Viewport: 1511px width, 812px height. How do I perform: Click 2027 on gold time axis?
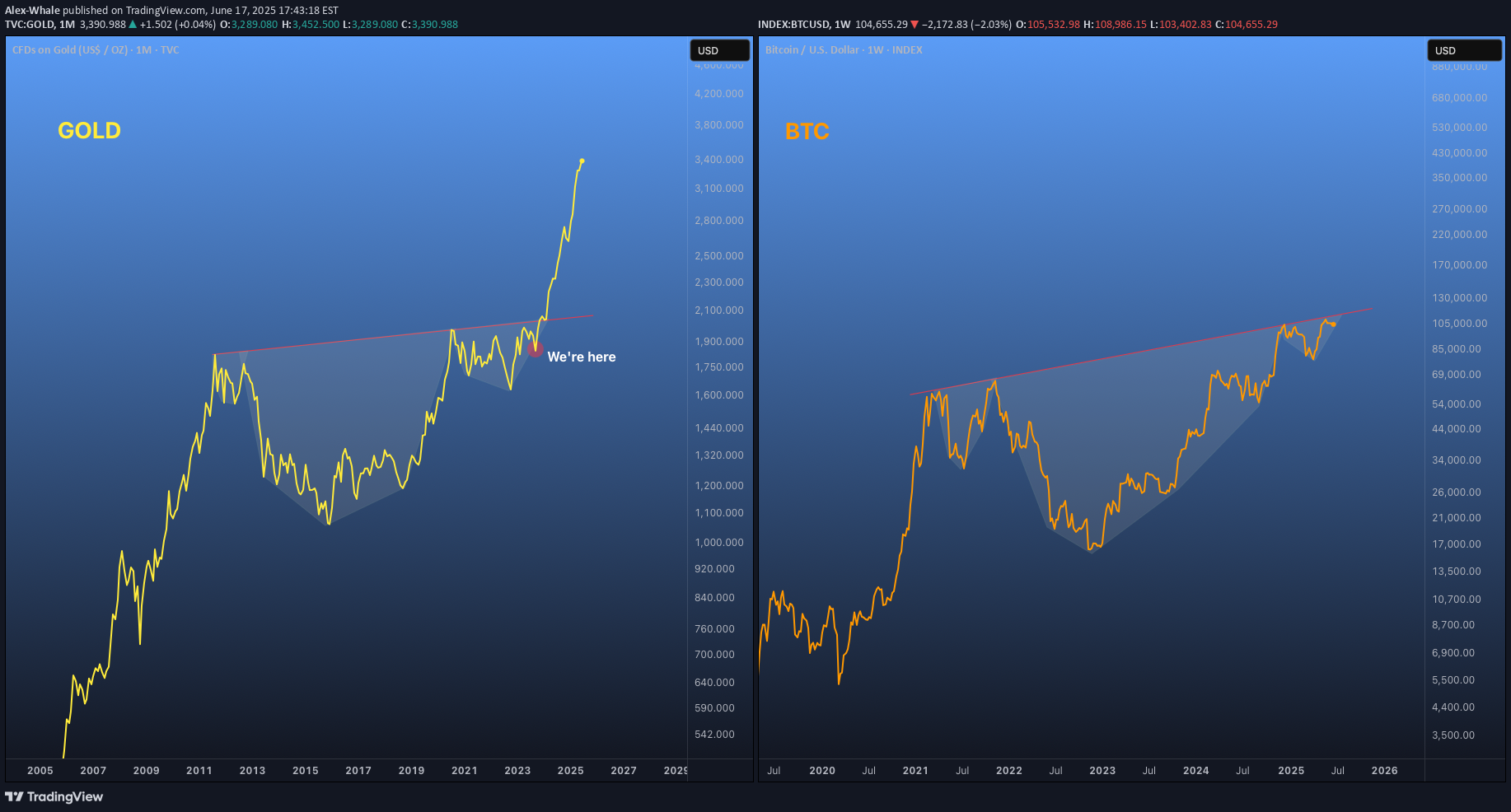tap(624, 771)
